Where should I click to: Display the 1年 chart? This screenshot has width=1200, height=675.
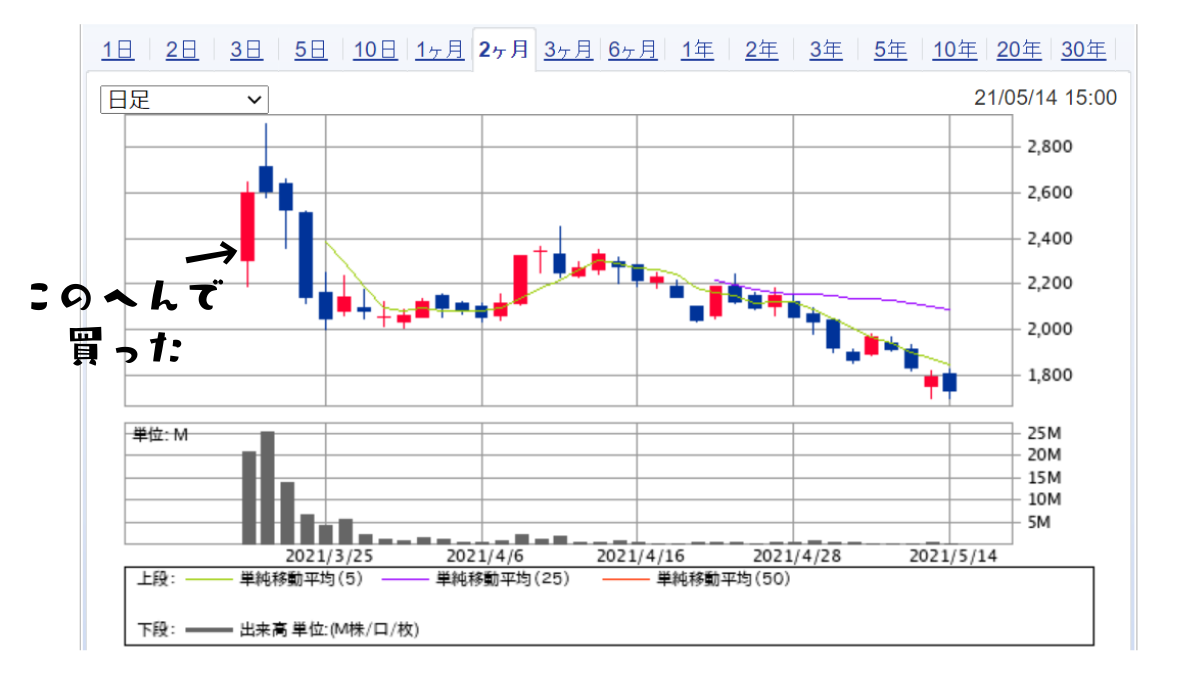pyautogui.click(x=697, y=49)
